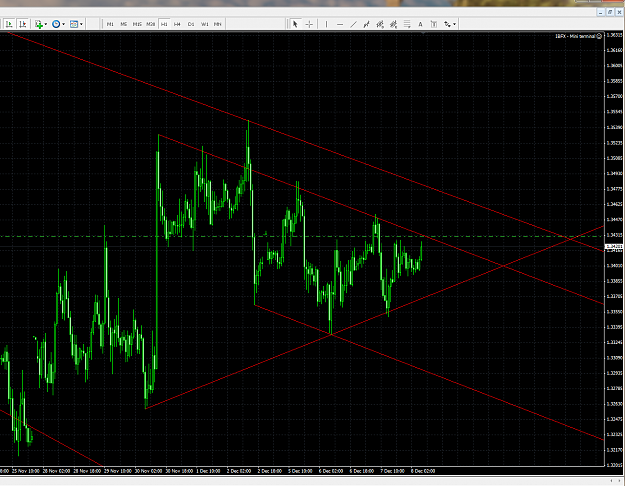Viewport: 625px width, 486px height.
Task: Switch to W1 weekly timeframe
Action: (204, 24)
